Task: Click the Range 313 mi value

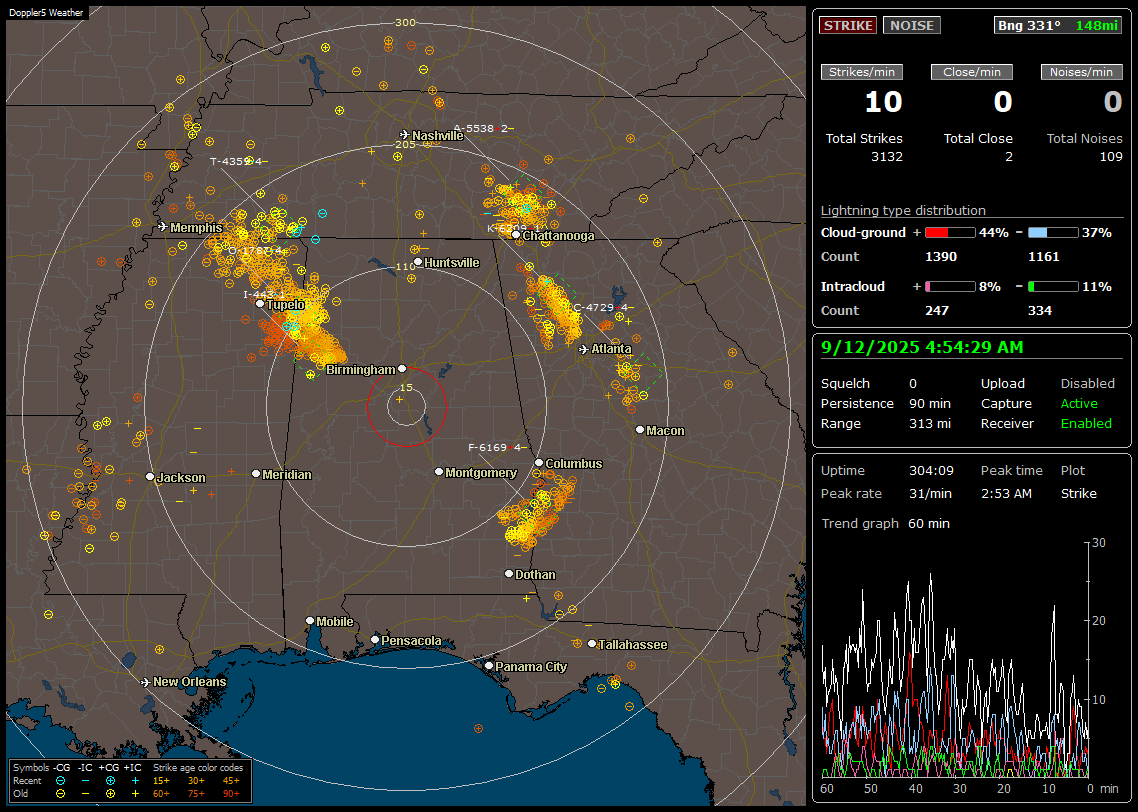Action: click(930, 423)
